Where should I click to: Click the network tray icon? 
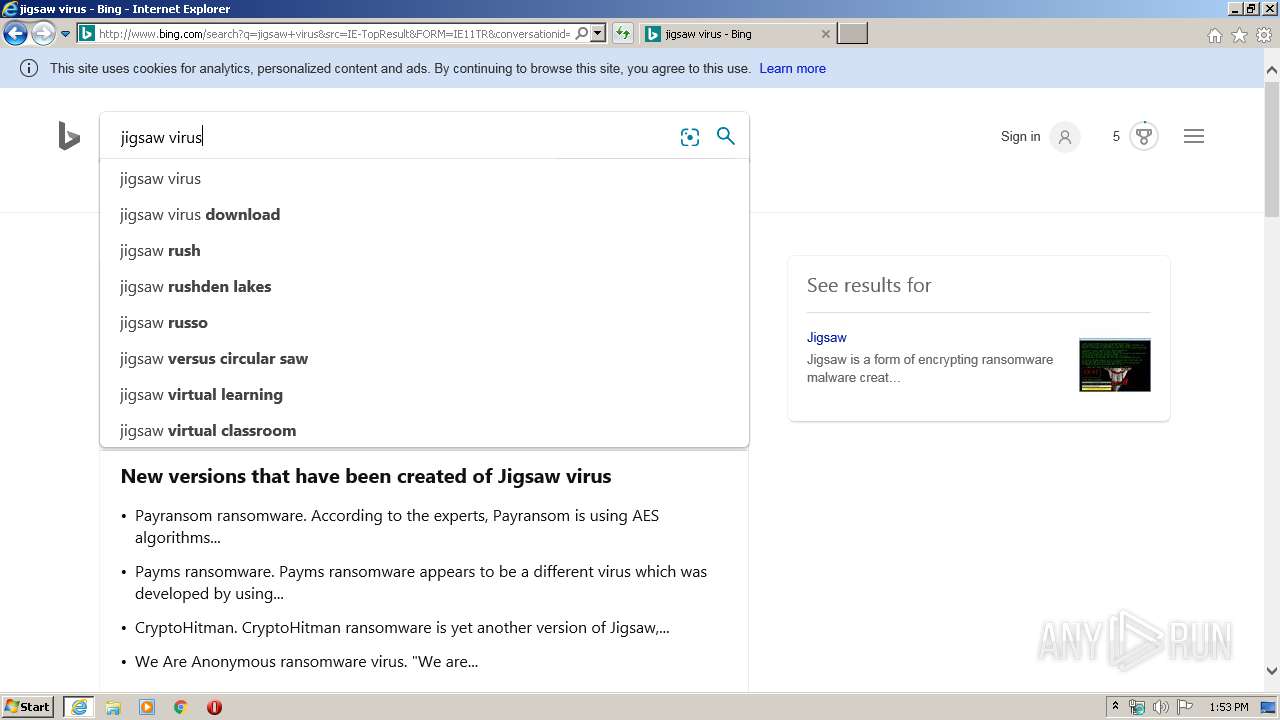click(x=1137, y=707)
